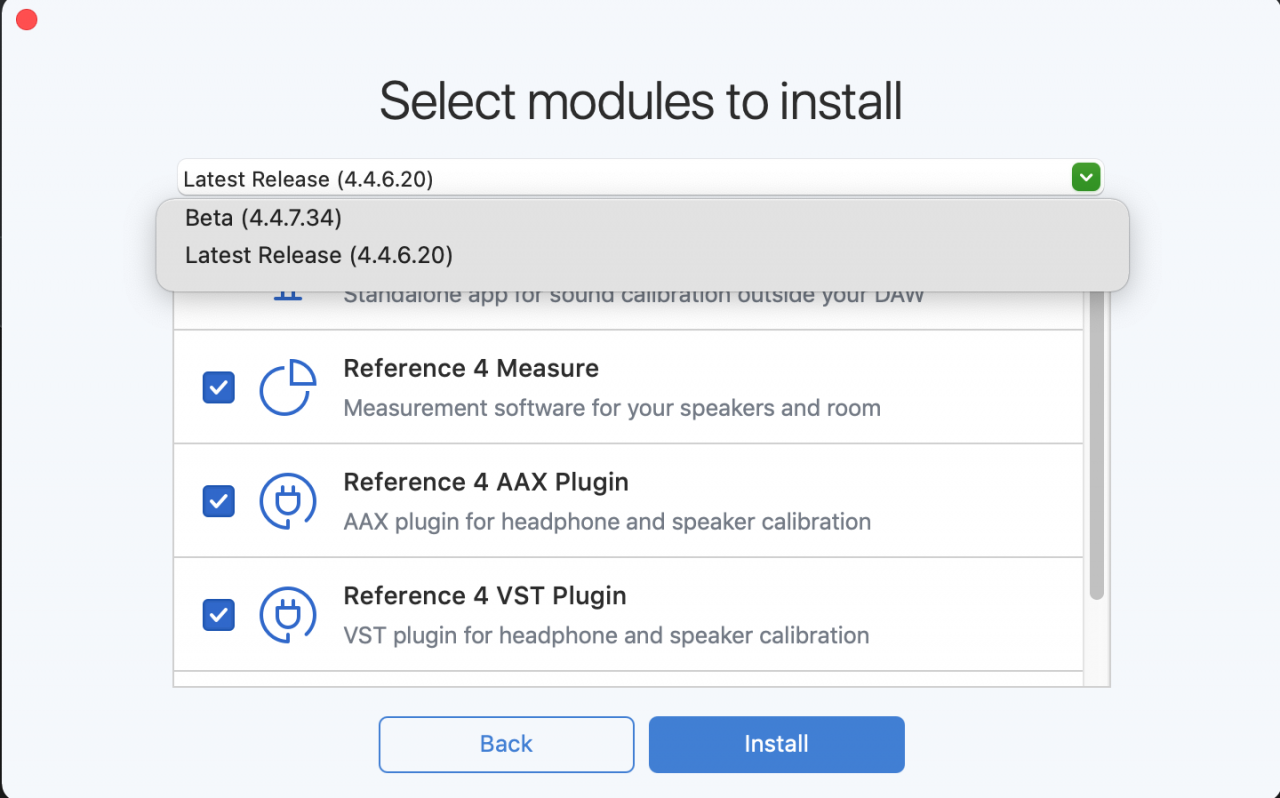Select Latest Release (4.4.6.20) in the popup list

tap(318, 255)
